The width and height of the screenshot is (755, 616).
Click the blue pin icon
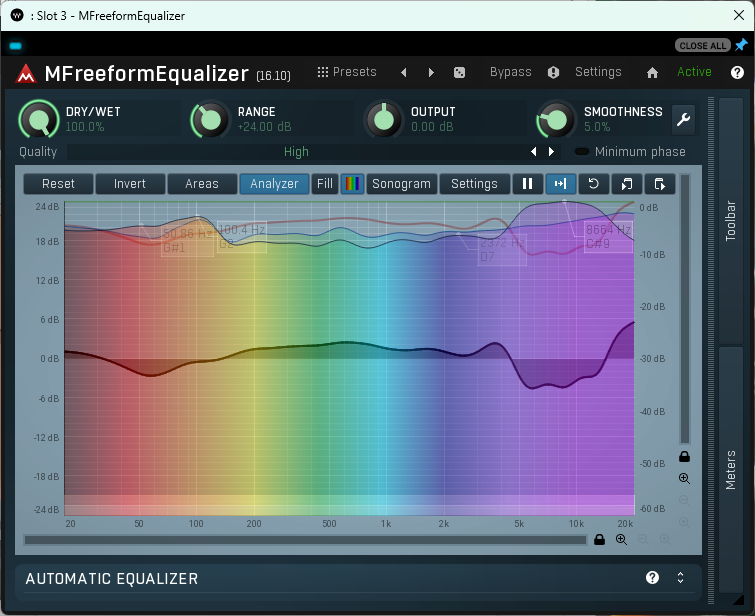point(742,45)
